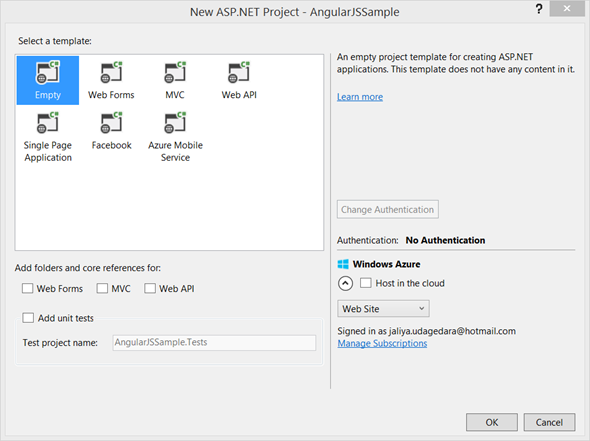The height and width of the screenshot is (441, 590).
Task: Close the New ASP.NET Project dialog
Action: tap(567, 9)
